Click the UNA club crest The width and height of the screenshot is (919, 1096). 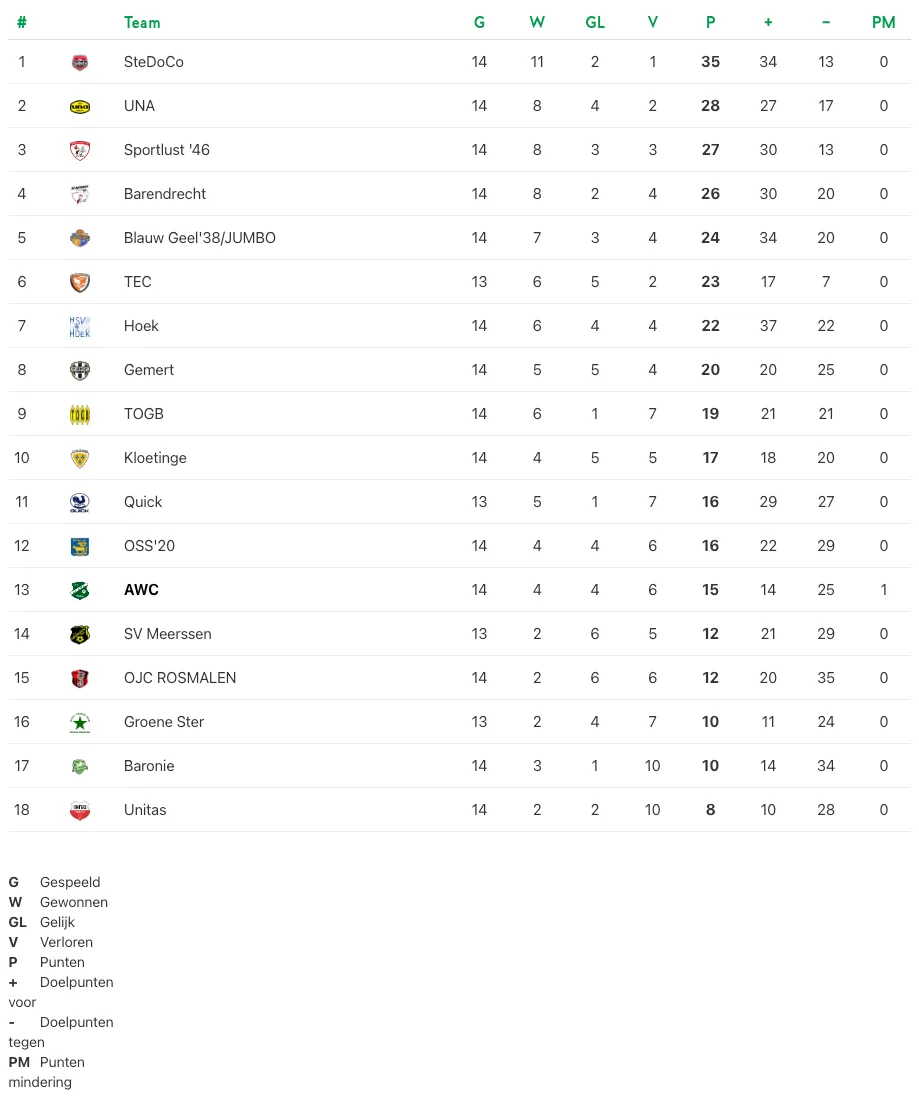80,106
